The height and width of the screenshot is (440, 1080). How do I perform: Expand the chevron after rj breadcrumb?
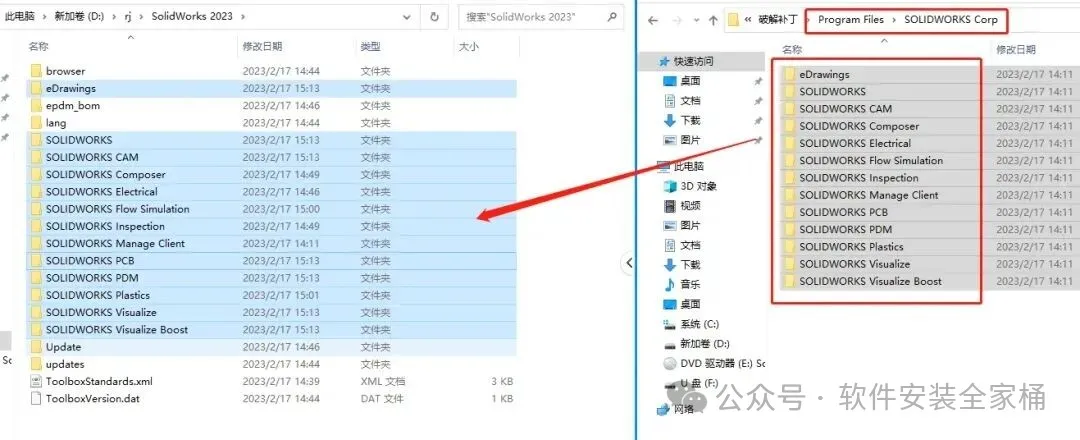point(143,17)
